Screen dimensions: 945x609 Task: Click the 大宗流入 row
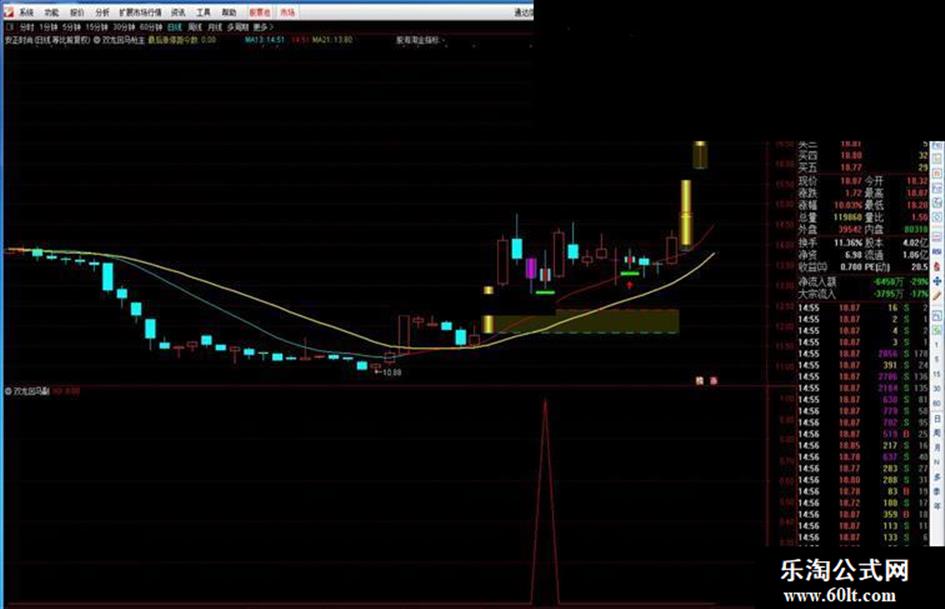coord(863,294)
